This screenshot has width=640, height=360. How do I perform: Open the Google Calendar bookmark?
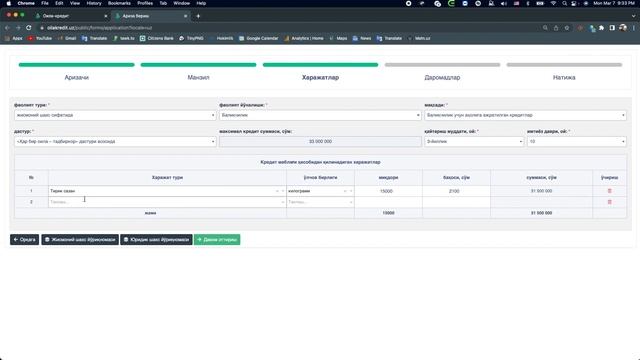click(258, 38)
